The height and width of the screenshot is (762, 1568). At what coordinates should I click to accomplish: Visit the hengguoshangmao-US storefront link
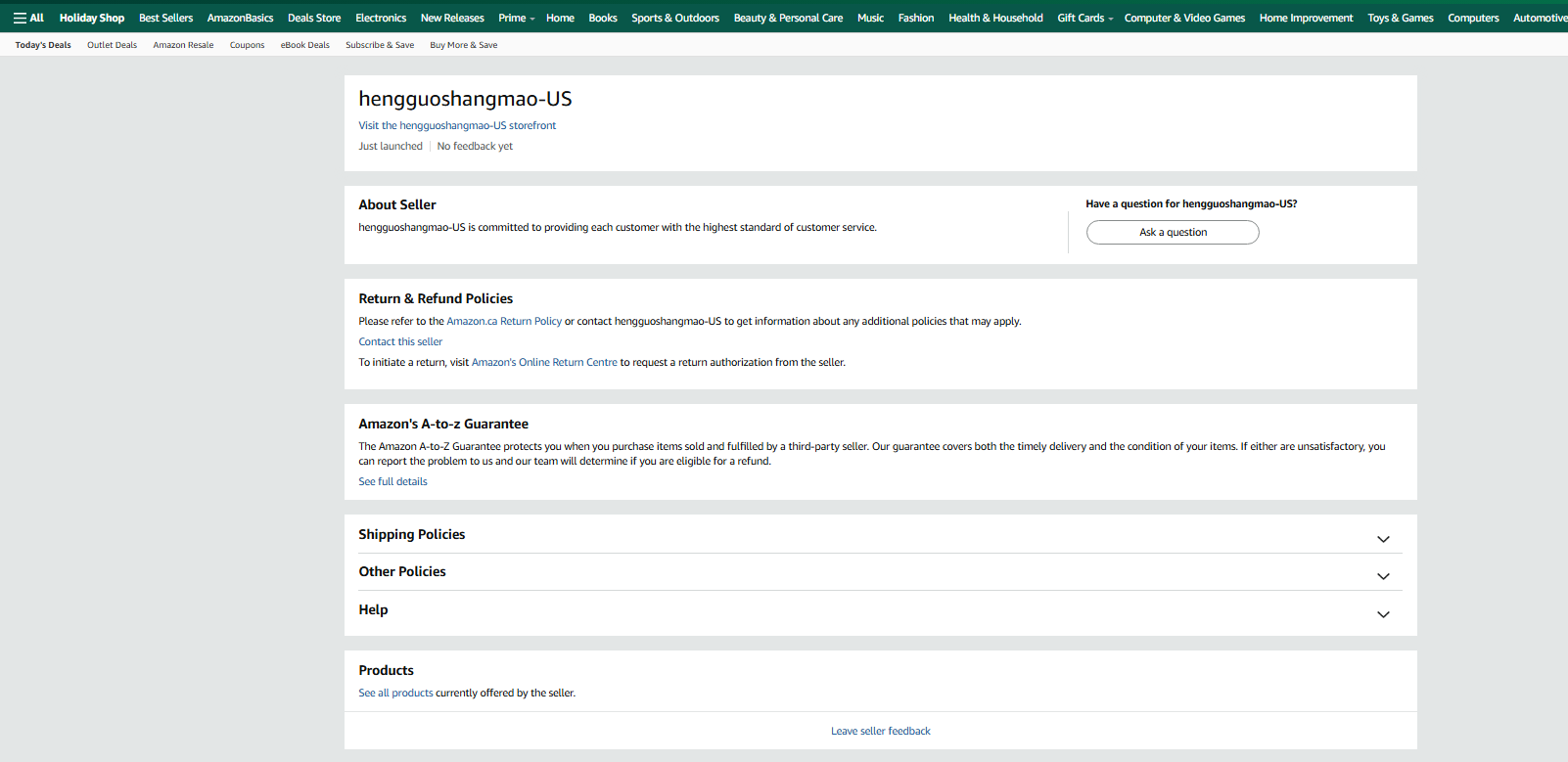[x=456, y=125]
